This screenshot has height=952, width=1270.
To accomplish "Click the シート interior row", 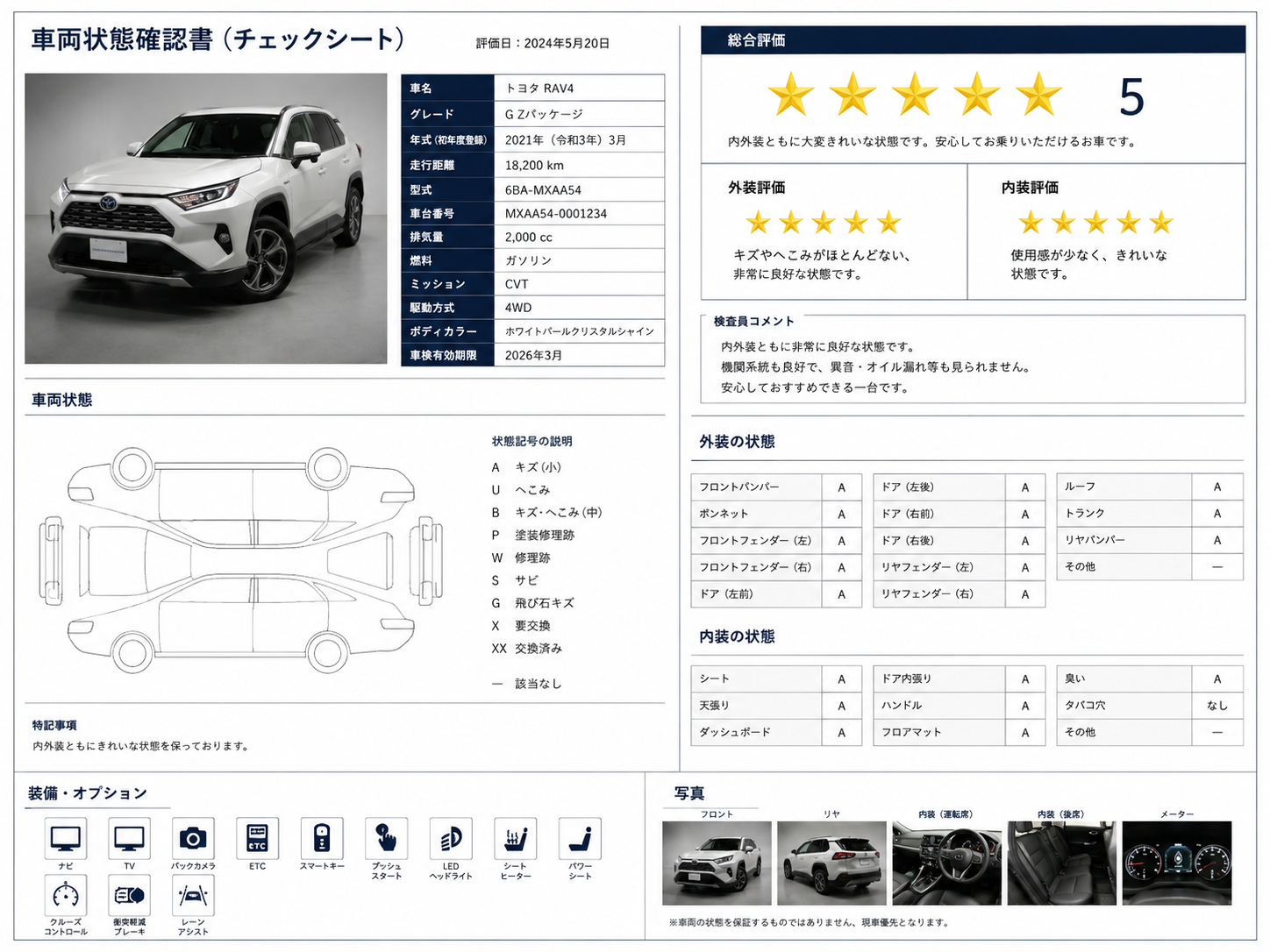I will click(x=776, y=678).
